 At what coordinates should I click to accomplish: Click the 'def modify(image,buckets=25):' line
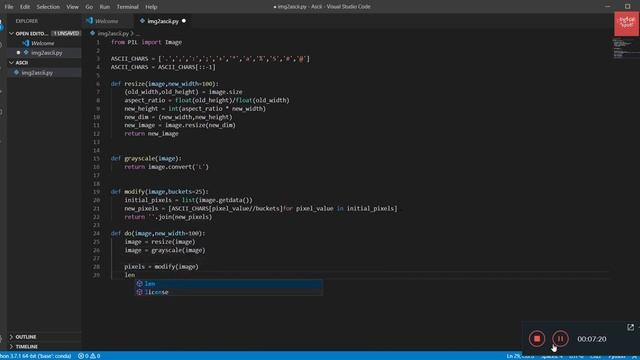159,192
